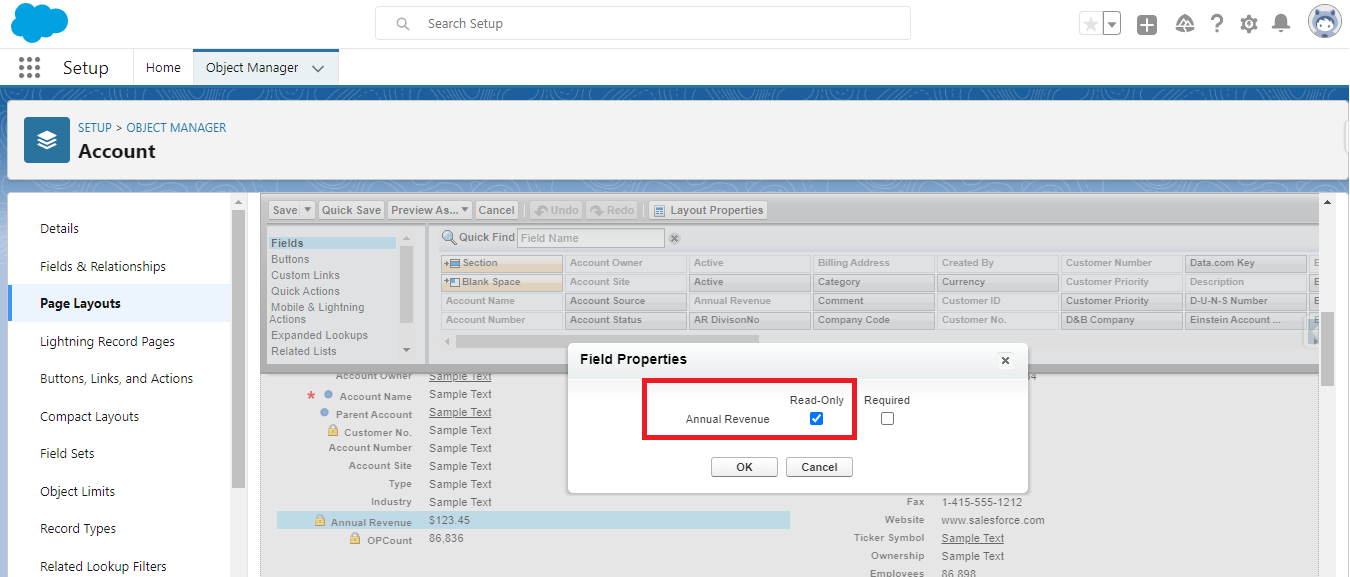1350x577 pixels.
Task: Click the left sidebar vertical scrollbar
Action: (x=238, y=350)
